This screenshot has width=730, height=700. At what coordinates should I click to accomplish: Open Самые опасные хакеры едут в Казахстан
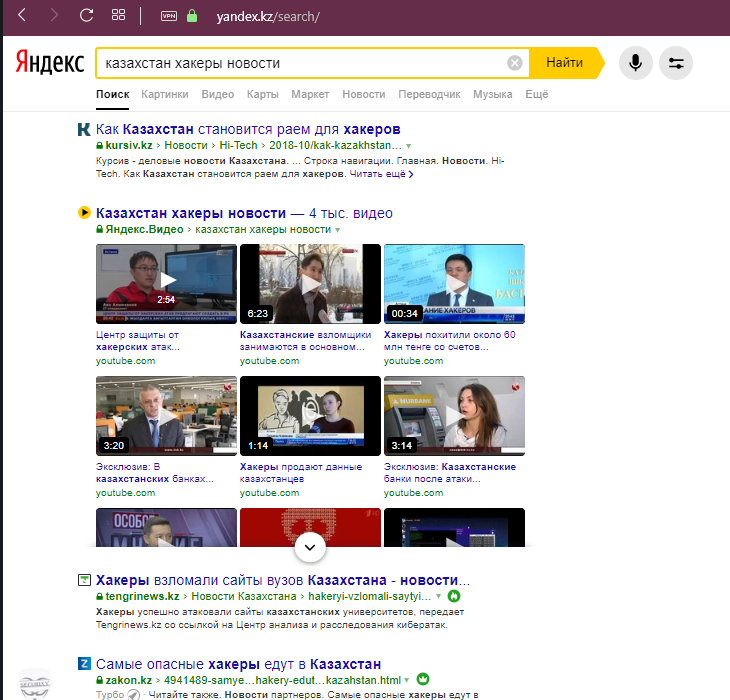click(x=238, y=664)
